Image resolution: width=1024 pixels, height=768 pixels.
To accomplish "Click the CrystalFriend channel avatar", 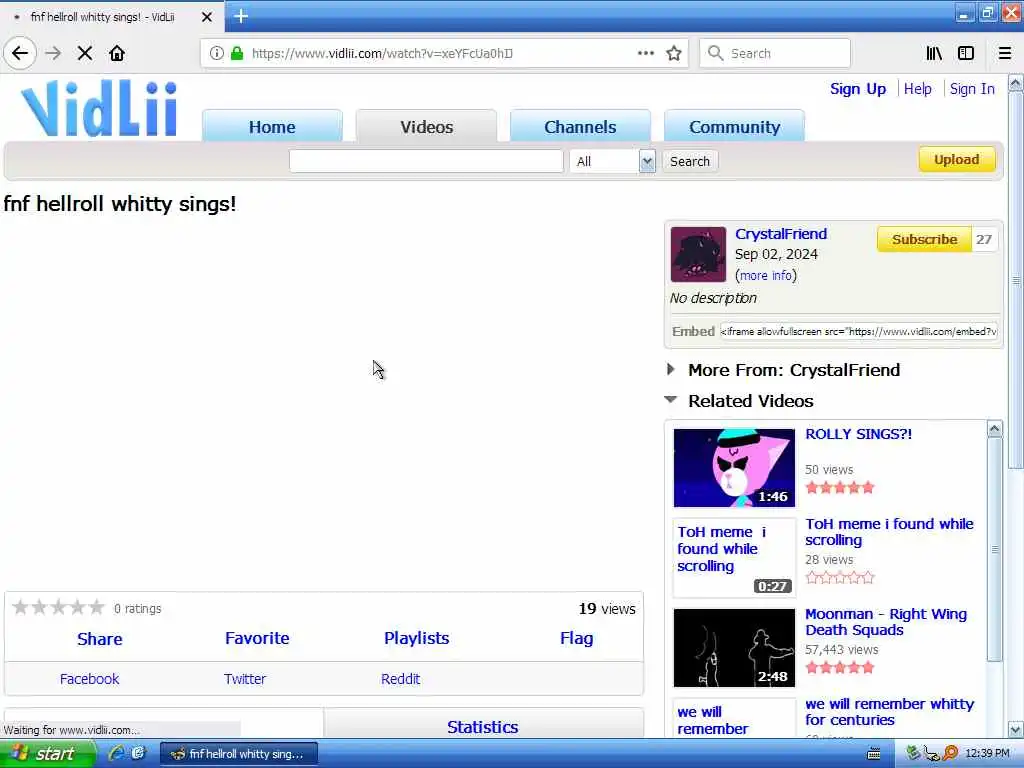I will coord(698,254).
